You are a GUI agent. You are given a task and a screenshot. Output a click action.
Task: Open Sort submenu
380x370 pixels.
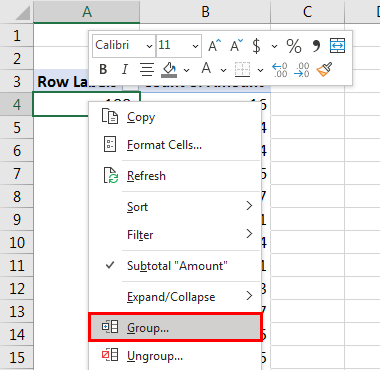[175, 207]
